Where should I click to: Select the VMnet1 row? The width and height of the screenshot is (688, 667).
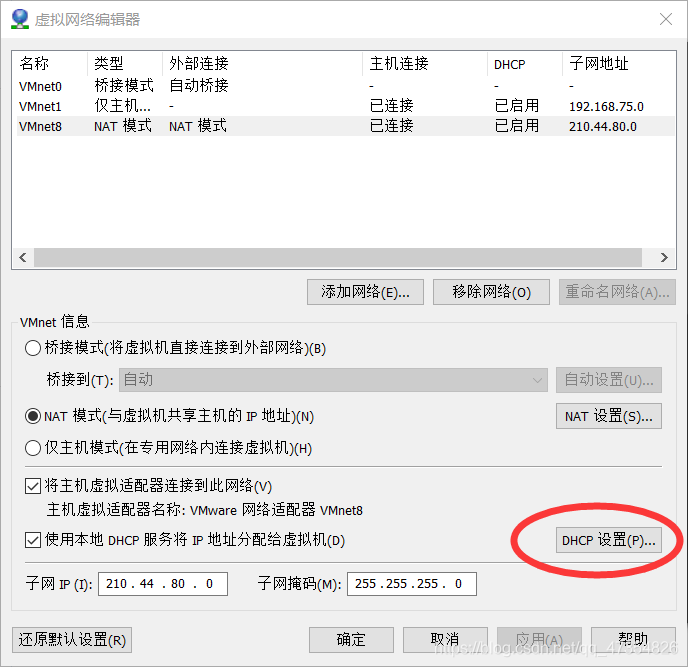[x=346, y=106]
